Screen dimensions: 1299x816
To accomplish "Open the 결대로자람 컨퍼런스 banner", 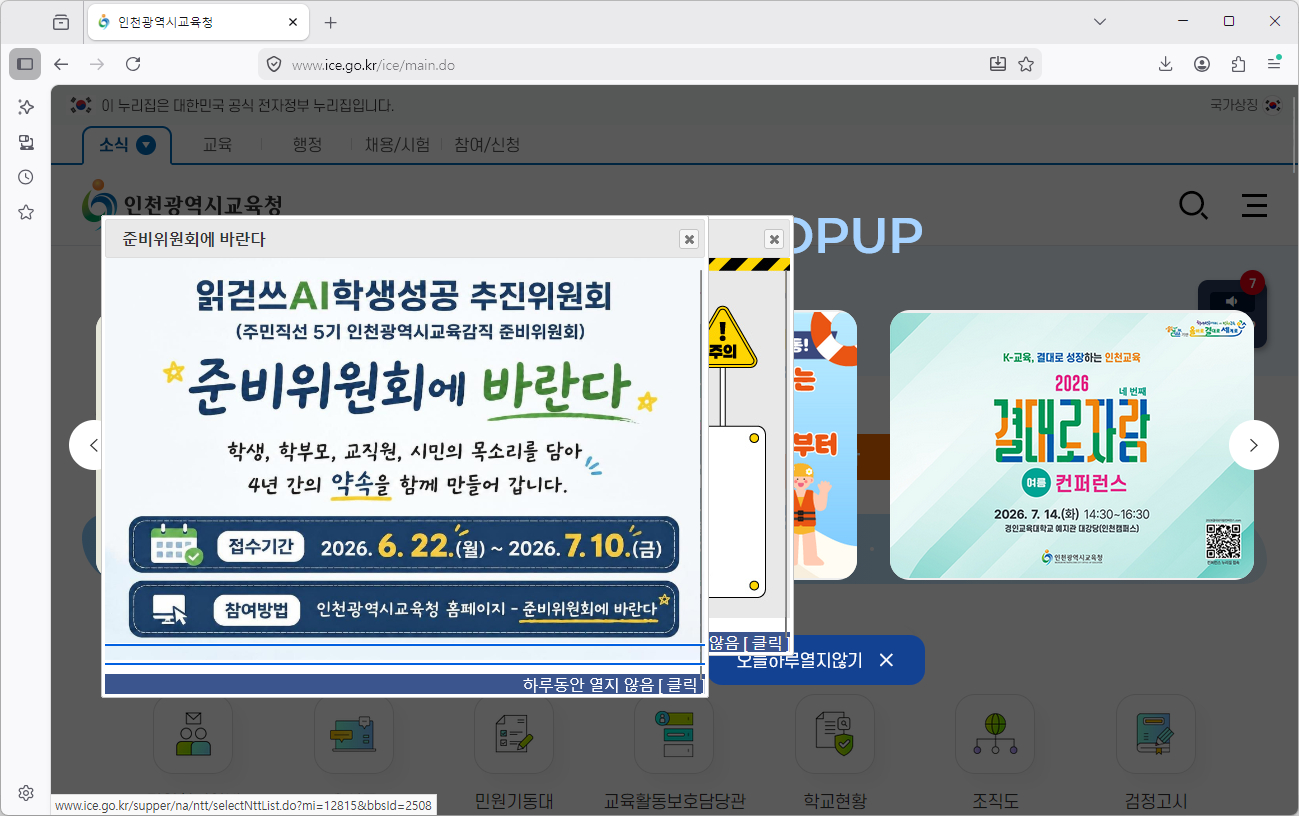I will (1072, 445).
